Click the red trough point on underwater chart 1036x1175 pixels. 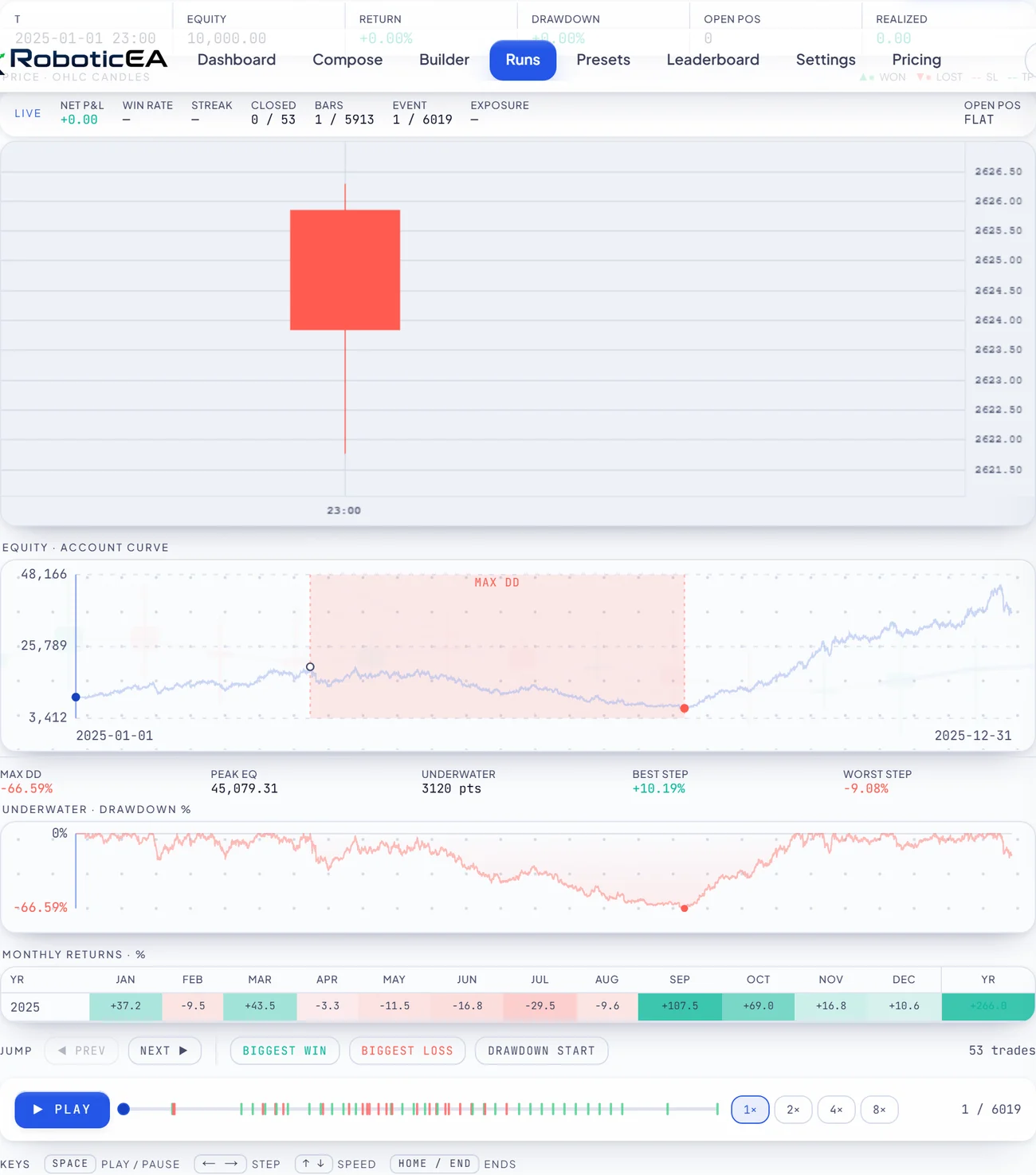coord(685,908)
